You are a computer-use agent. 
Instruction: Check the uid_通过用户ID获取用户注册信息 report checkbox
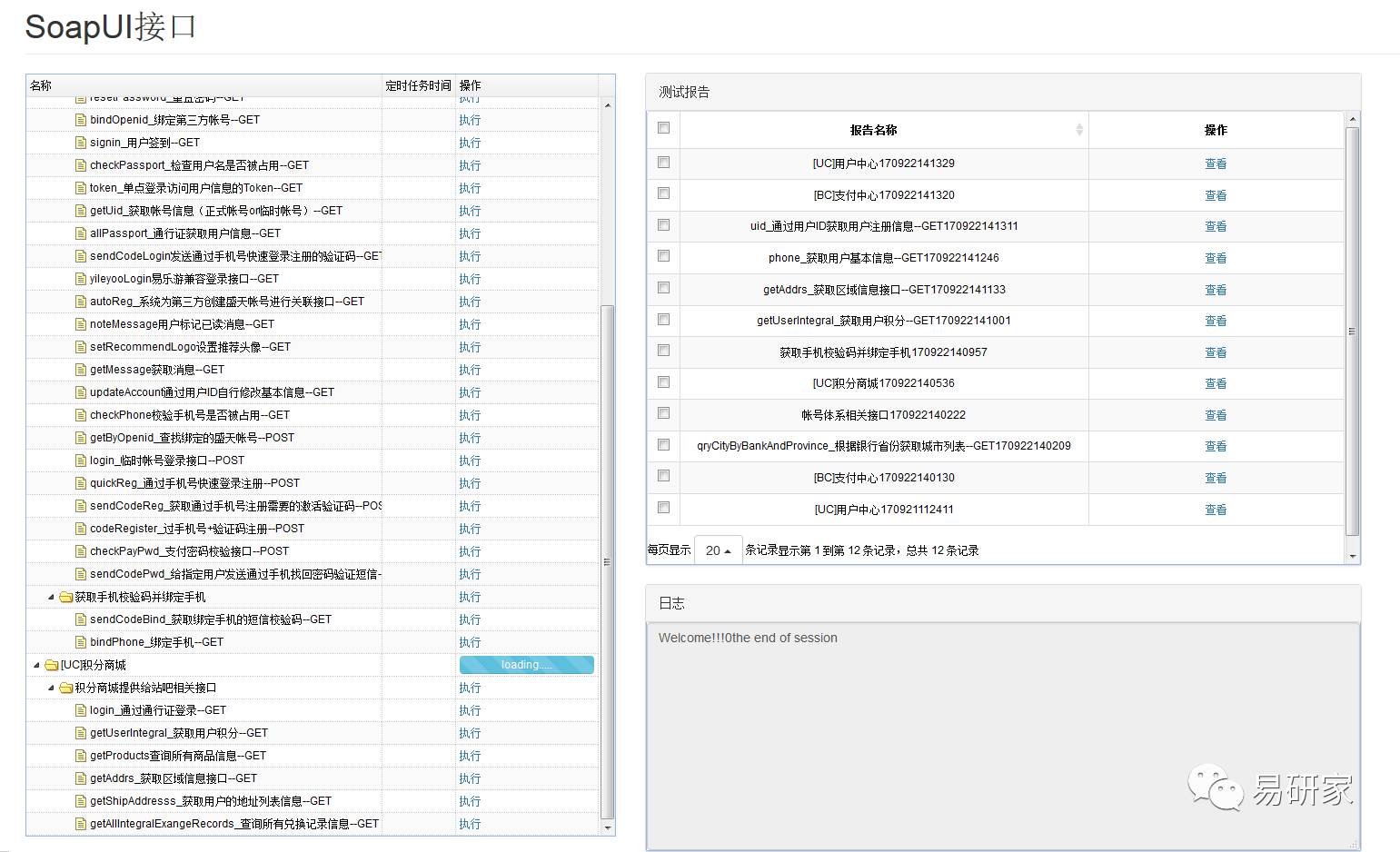[663, 224]
